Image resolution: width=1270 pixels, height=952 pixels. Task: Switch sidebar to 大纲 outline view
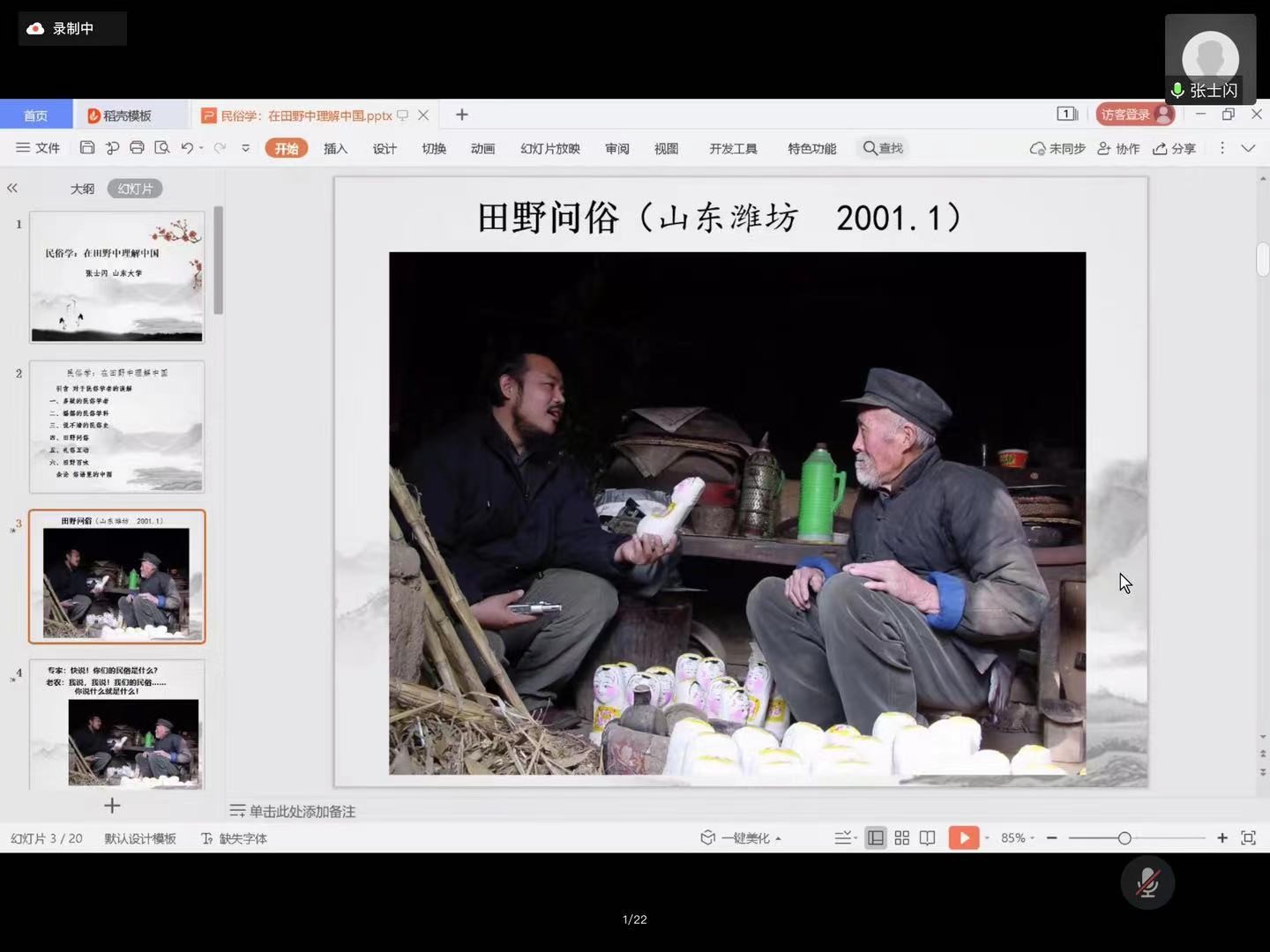[82, 189]
